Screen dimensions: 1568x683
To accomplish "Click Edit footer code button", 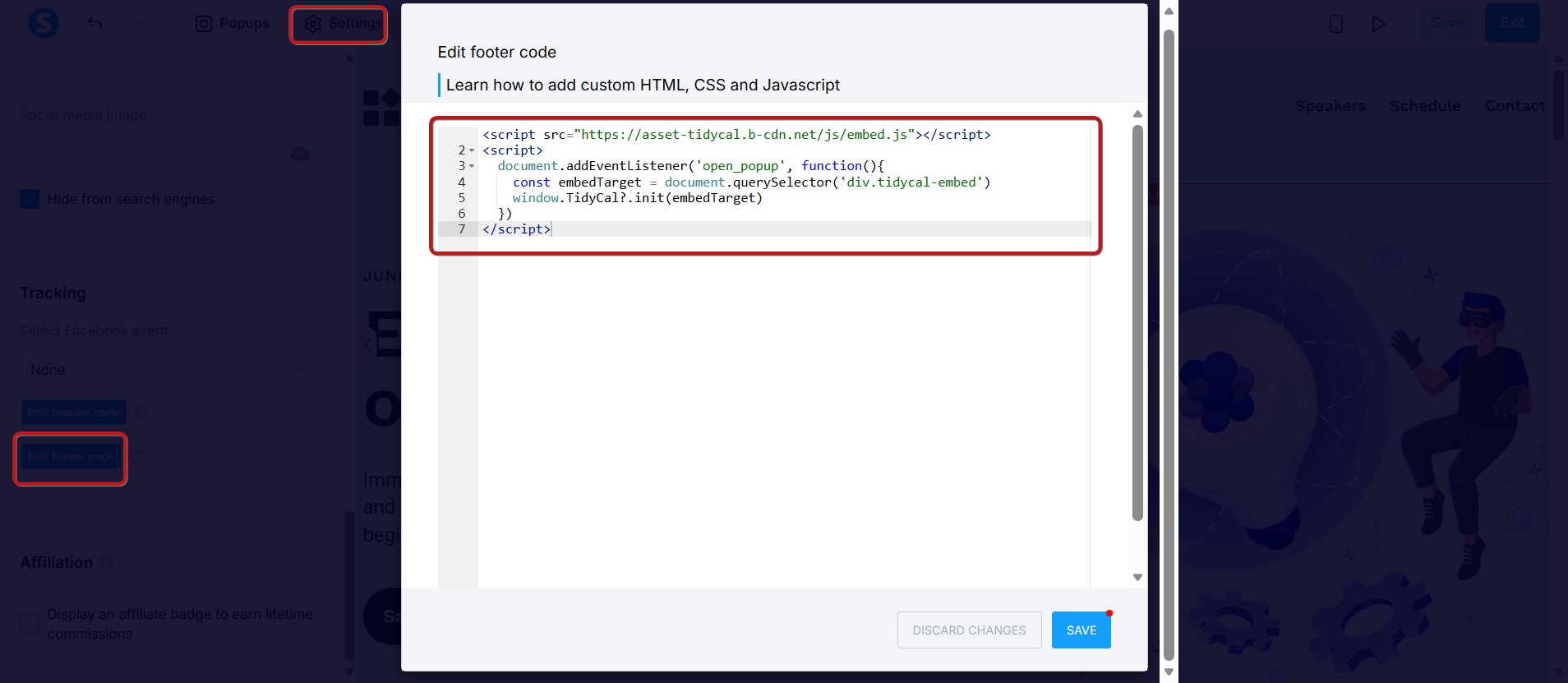I will (x=71, y=456).
